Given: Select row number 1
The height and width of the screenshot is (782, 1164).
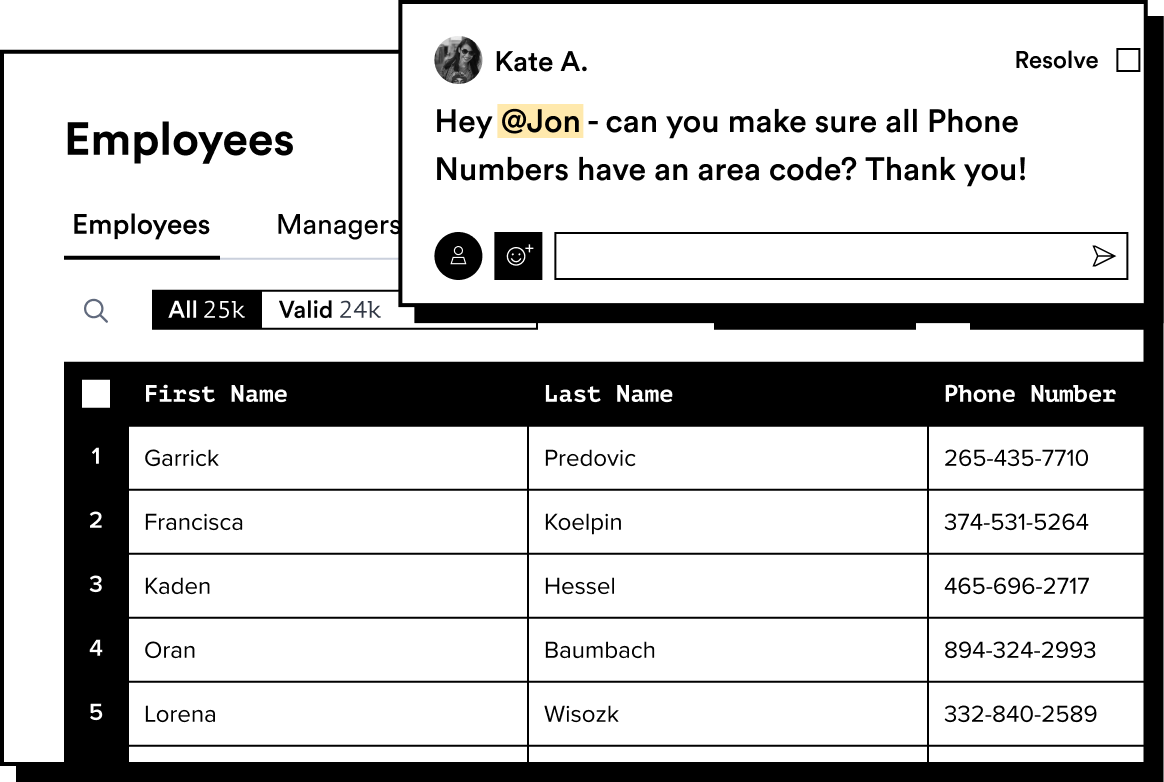Looking at the screenshot, I should pyautogui.click(x=96, y=458).
